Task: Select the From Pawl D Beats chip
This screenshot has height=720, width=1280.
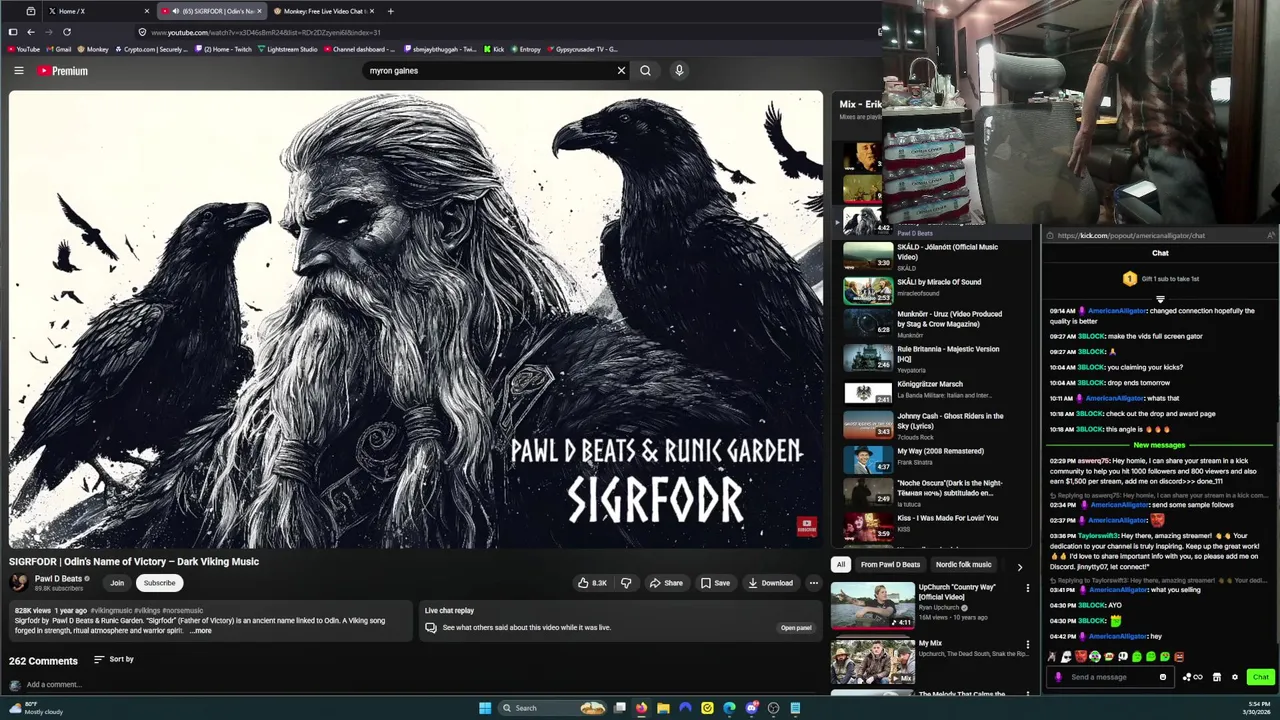Action: 890,565
